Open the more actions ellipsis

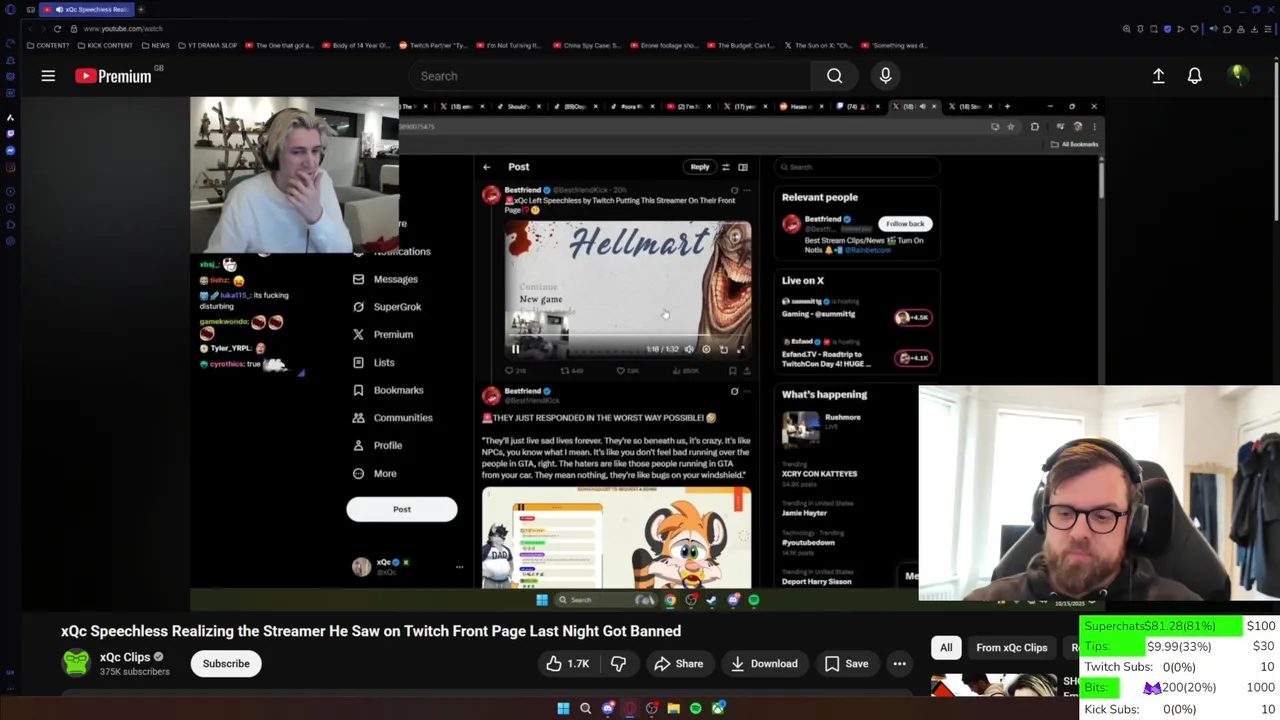point(899,664)
